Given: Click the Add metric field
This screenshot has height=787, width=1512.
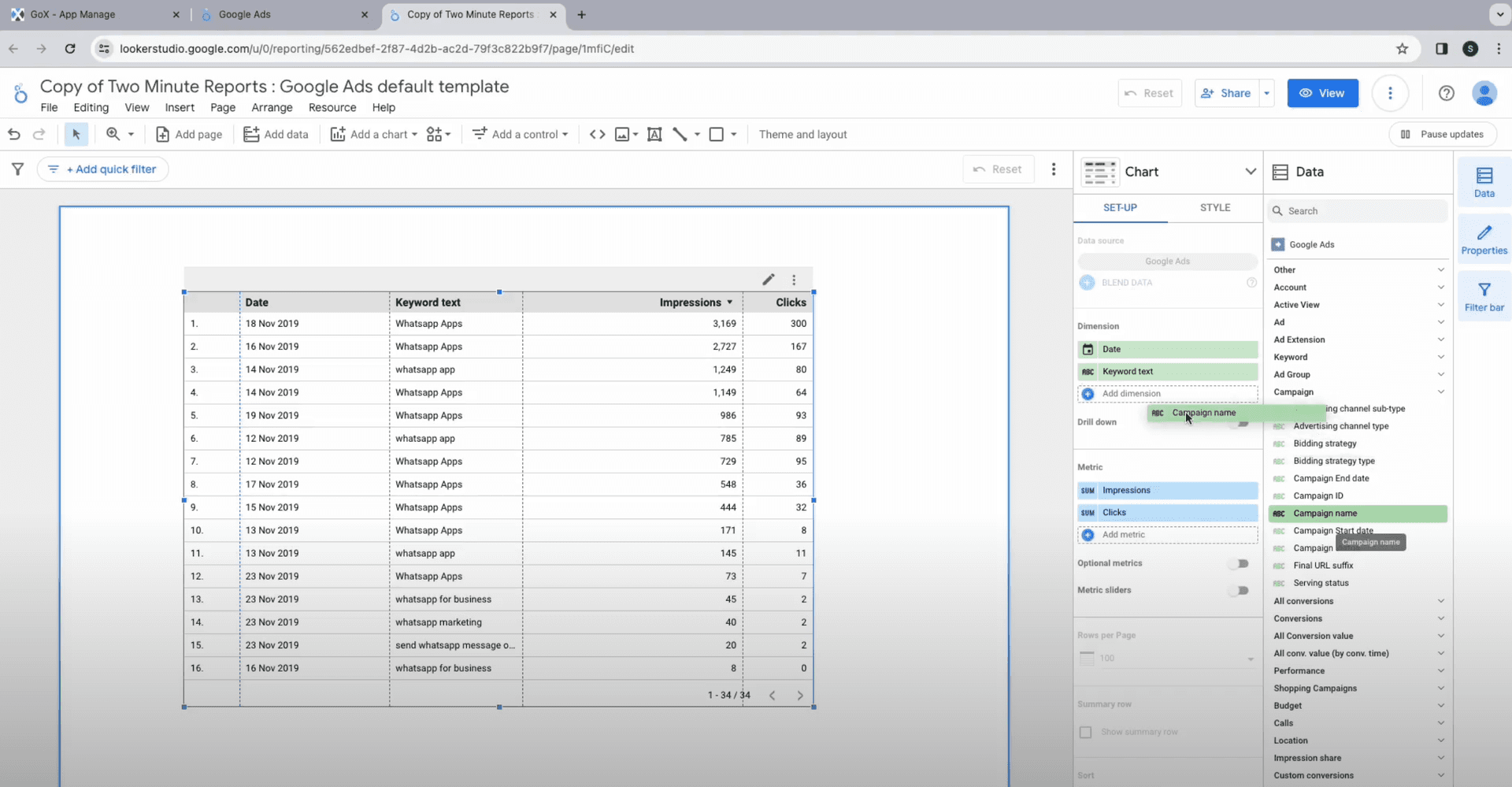Looking at the screenshot, I should (x=1167, y=535).
